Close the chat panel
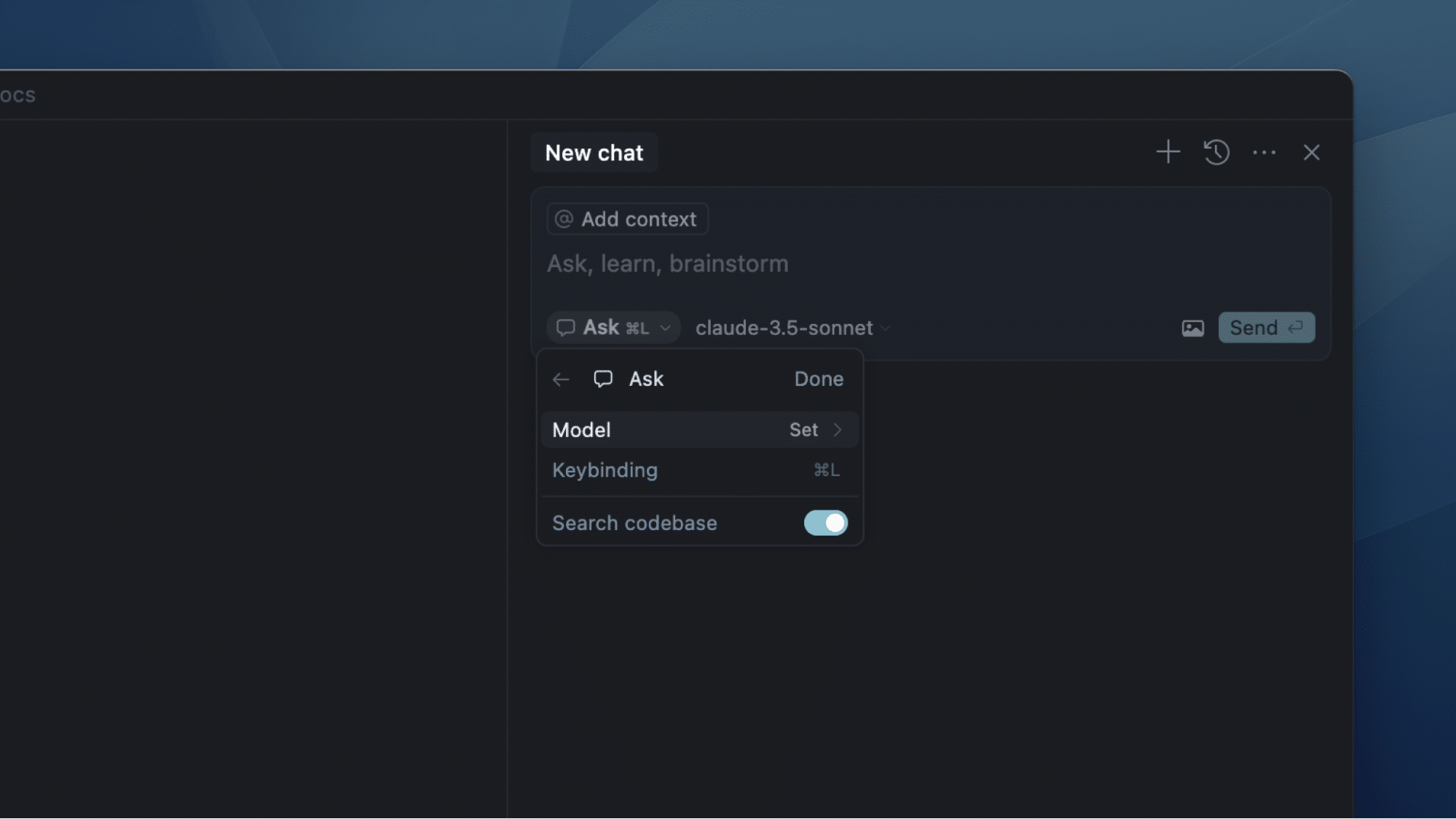The width and height of the screenshot is (1456, 819). (x=1311, y=152)
